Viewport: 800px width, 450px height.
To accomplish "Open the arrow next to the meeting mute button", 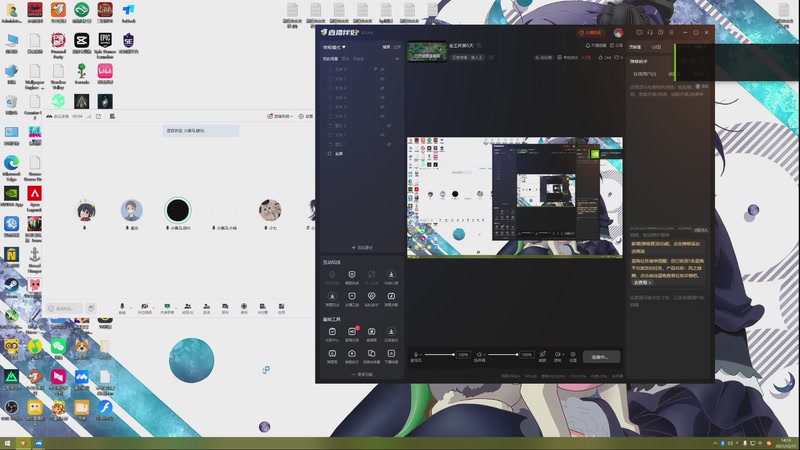I will pos(130,307).
